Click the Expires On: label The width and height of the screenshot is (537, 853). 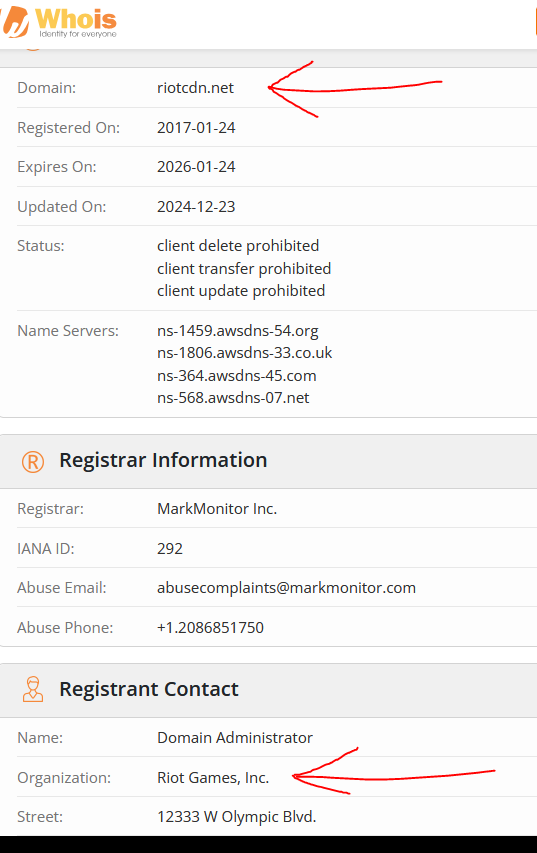pos(57,167)
